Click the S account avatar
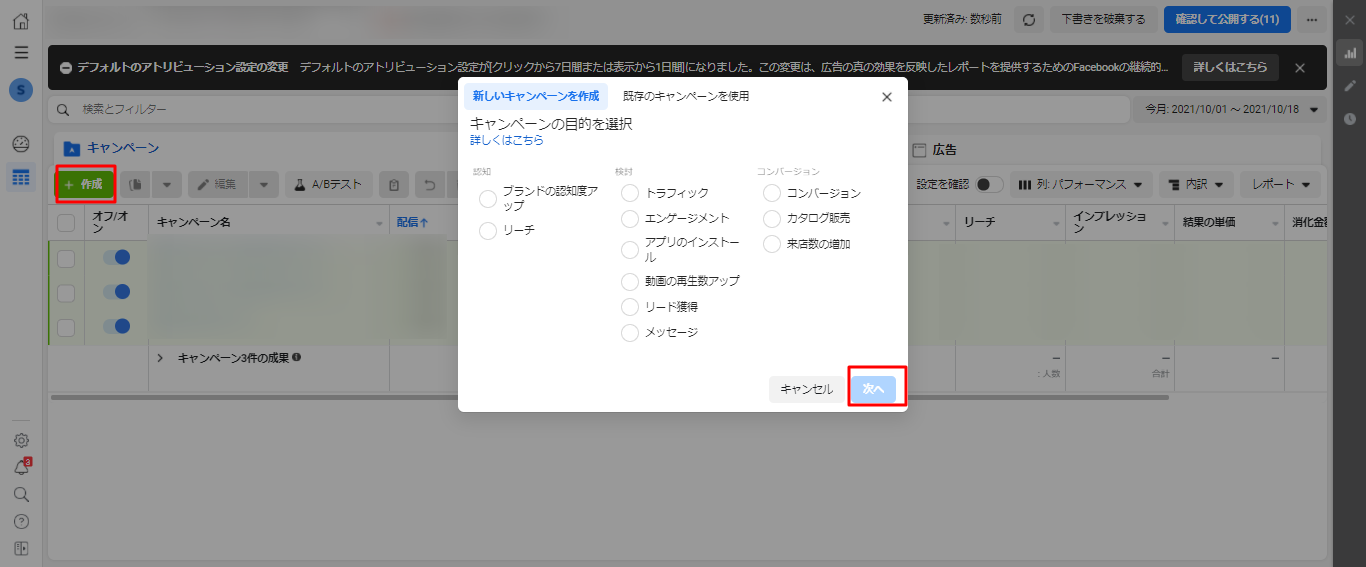Image resolution: width=1366 pixels, height=567 pixels. coord(21,90)
